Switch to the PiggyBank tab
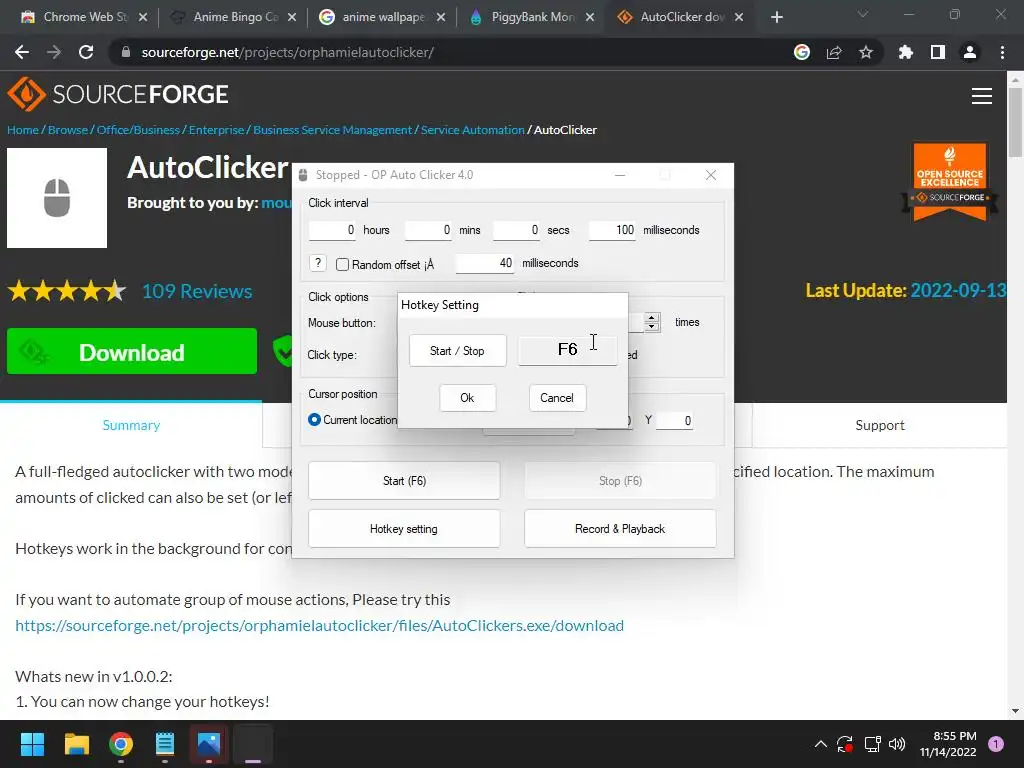 pos(532,17)
